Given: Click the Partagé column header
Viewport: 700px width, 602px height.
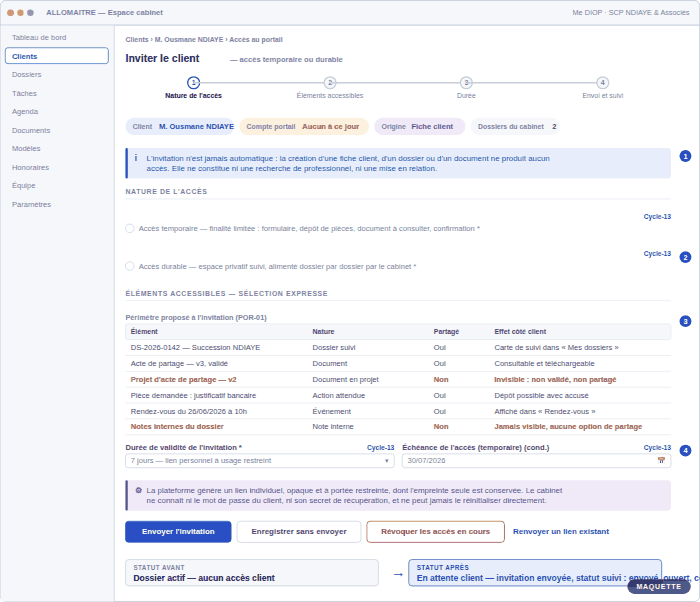Looking at the screenshot, I should click(446, 332).
